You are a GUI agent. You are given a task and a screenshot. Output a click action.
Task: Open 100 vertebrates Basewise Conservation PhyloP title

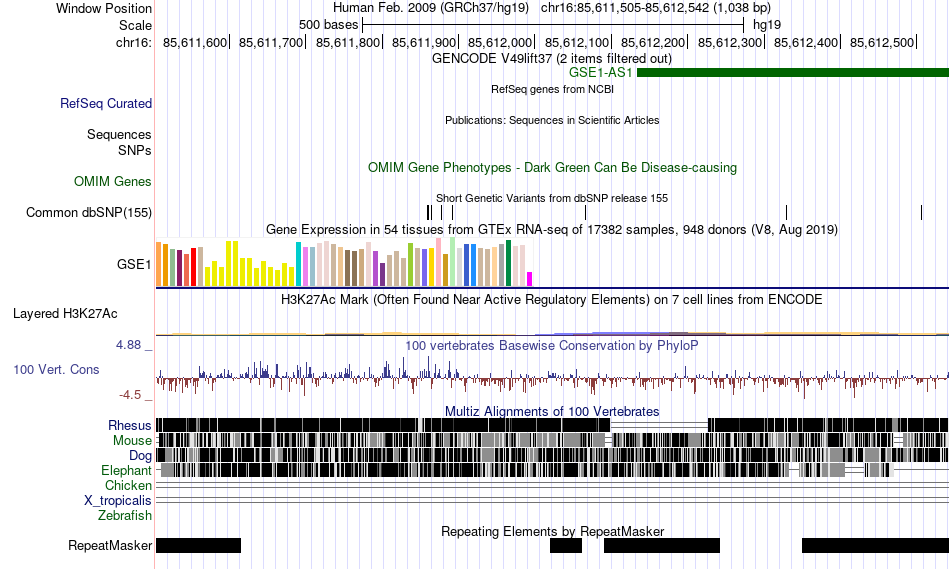[x=552, y=345]
